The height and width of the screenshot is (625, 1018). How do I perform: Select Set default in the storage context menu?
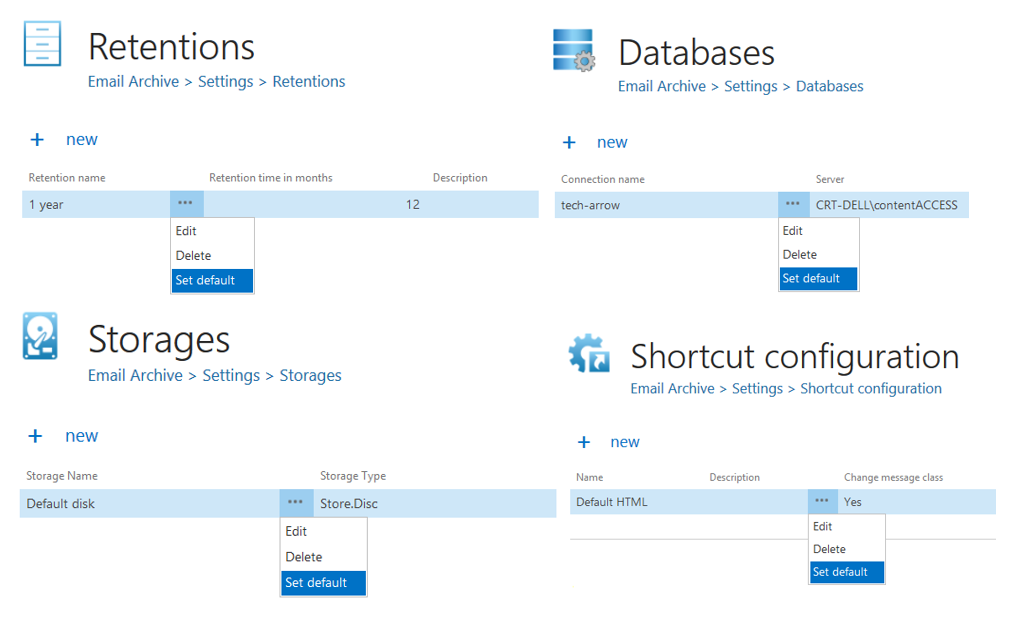316,583
